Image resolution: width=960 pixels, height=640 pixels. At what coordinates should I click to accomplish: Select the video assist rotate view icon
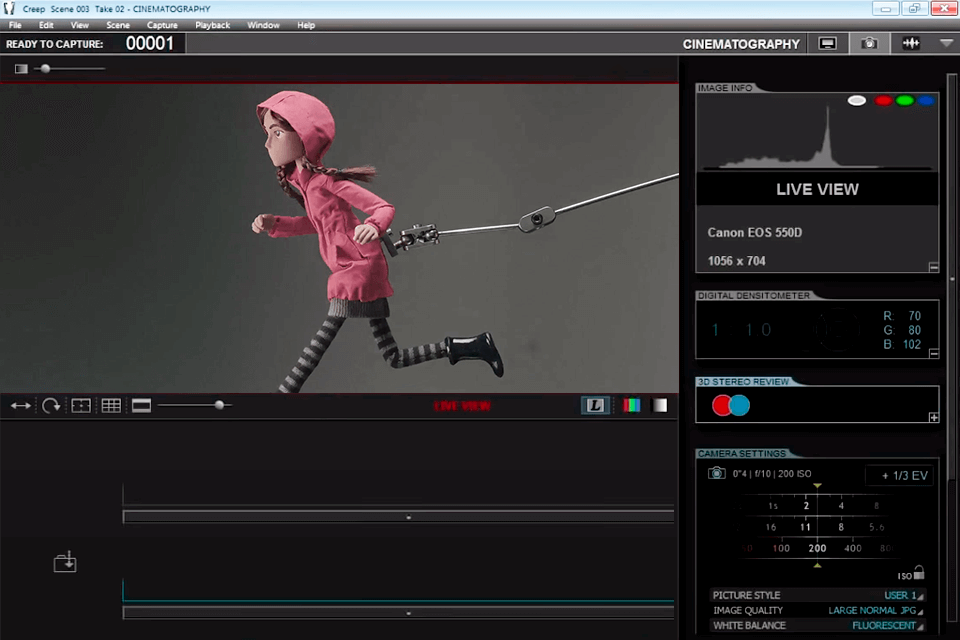(51, 405)
